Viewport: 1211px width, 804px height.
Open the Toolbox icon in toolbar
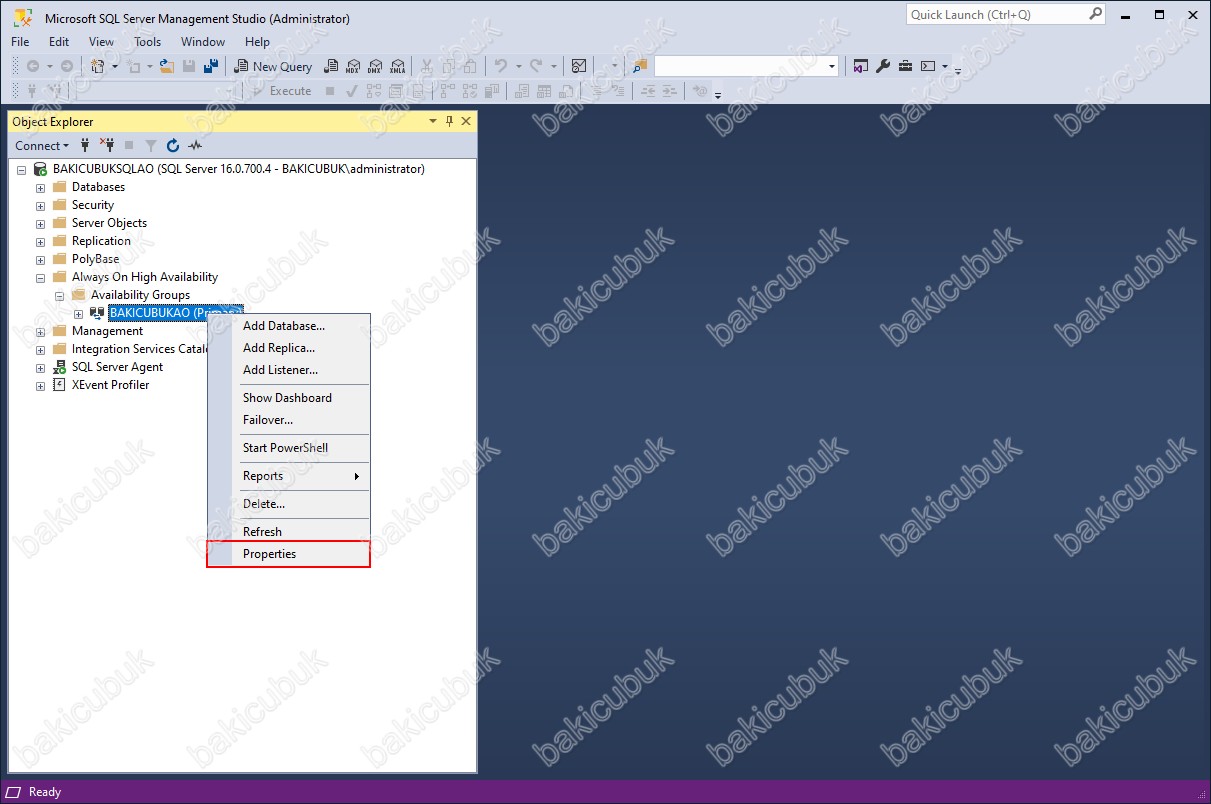(x=905, y=66)
